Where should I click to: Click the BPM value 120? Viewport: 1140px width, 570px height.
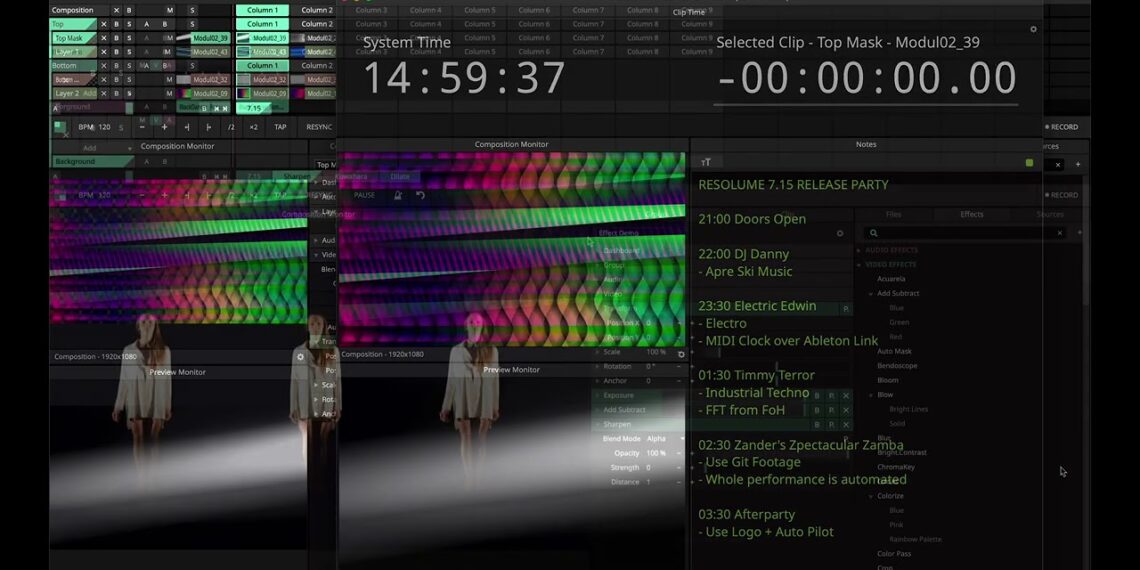pyautogui.click(x=104, y=127)
